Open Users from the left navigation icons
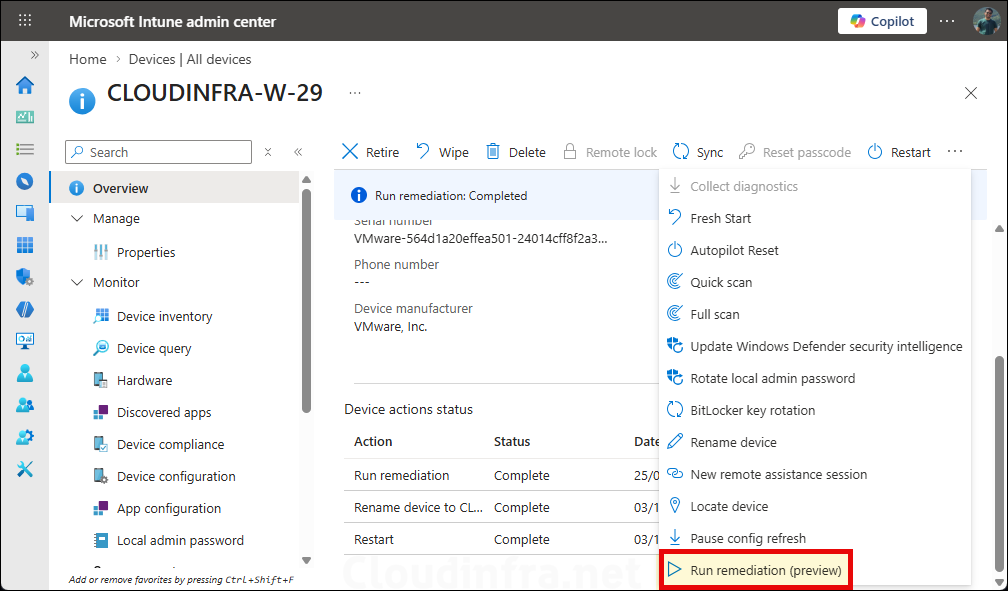Screen dimensions: 1008x591 point(24,373)
